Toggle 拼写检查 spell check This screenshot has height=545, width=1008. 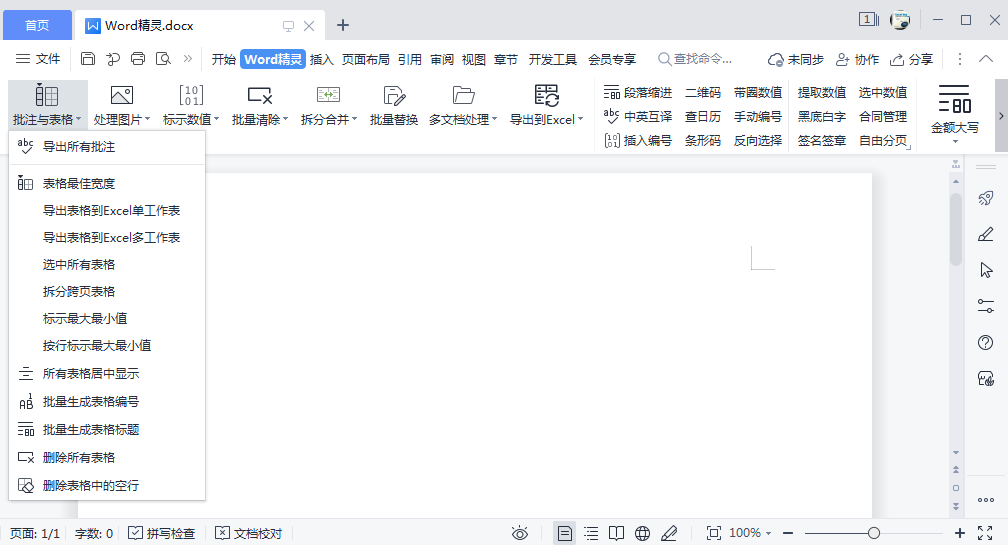coord(161,533)
